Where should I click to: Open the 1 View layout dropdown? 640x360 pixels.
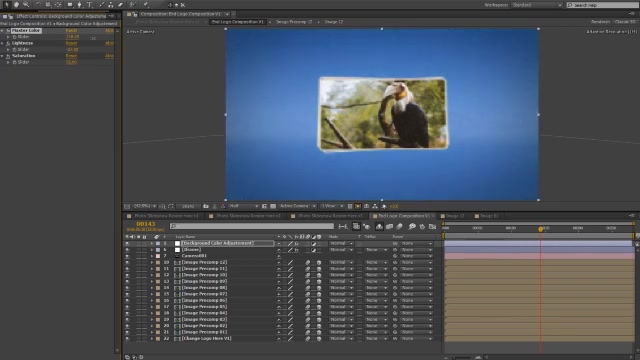[x=332, y=206]
